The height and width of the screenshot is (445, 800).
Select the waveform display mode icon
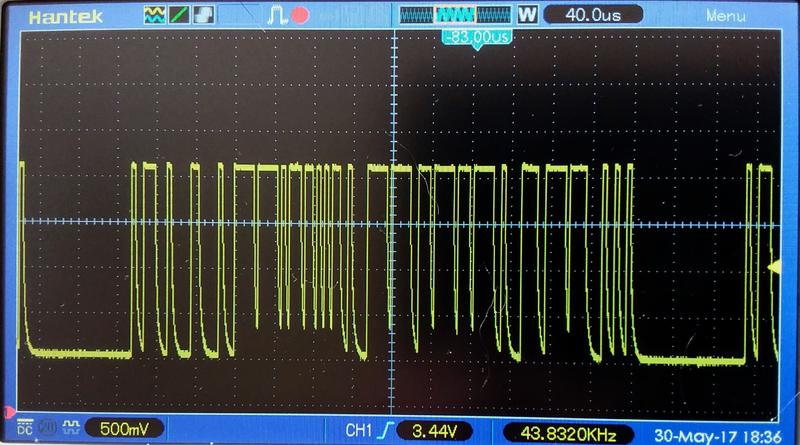(x=154, y=15)
